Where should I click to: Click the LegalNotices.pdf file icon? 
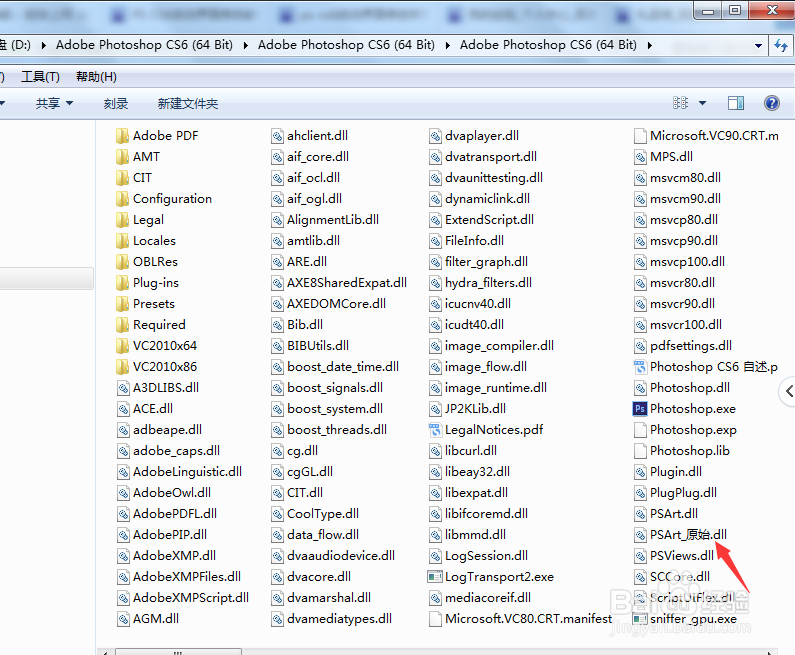click(435, 430)
